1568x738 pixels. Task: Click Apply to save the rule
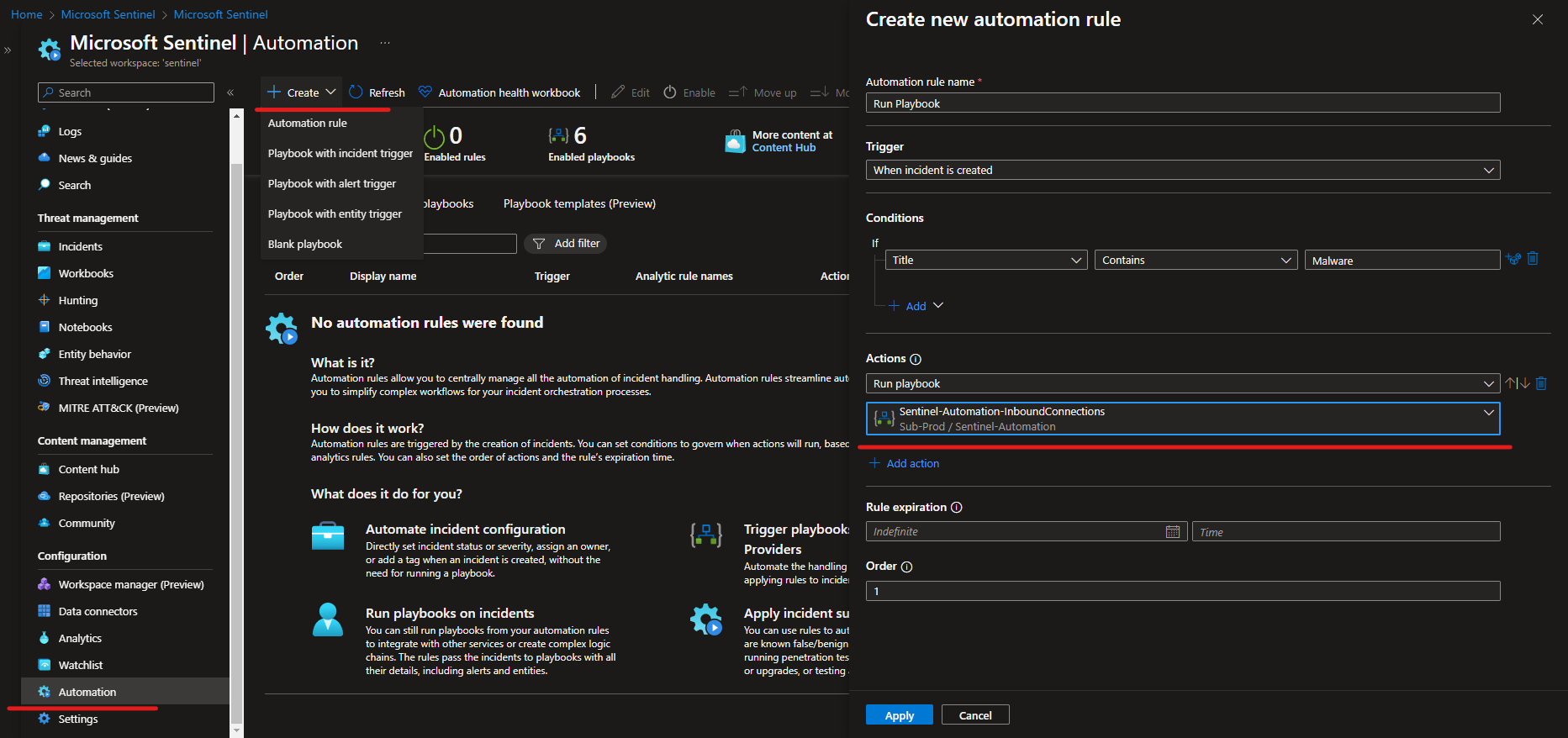tap(900, 715)
